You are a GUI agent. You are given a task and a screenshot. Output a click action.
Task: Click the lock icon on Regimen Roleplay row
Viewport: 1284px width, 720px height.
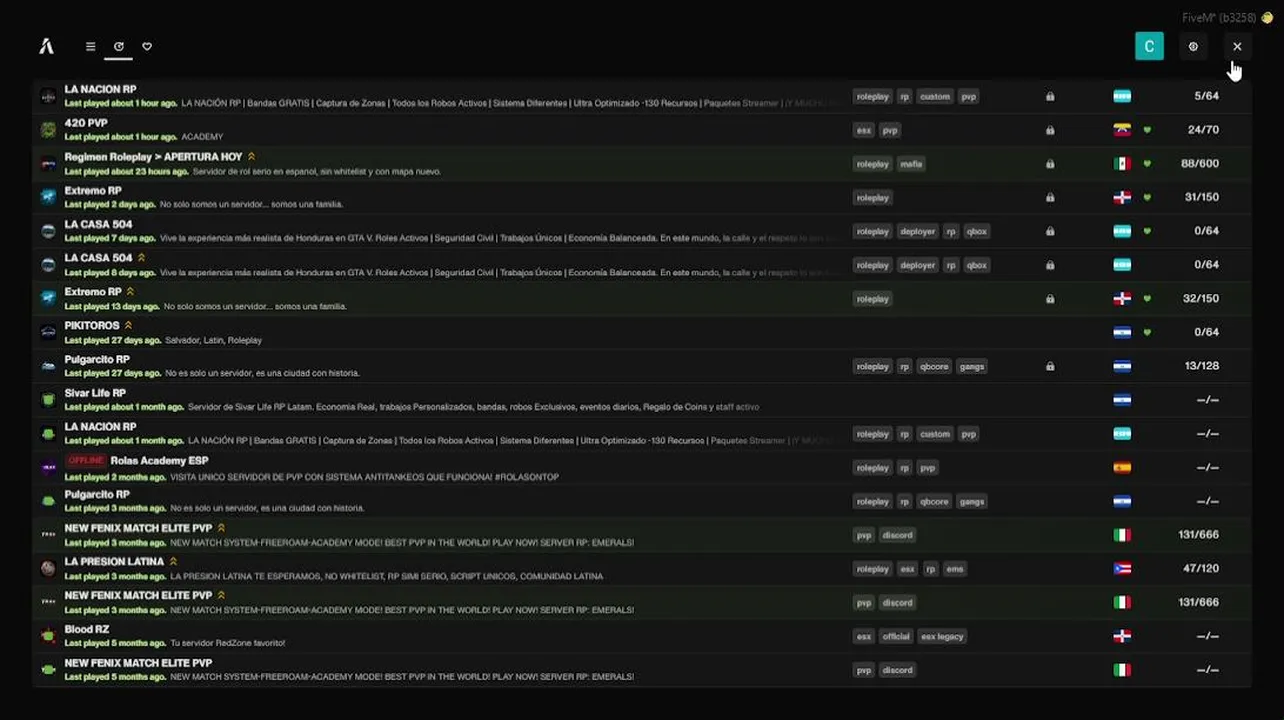[x=1050, y=164]
